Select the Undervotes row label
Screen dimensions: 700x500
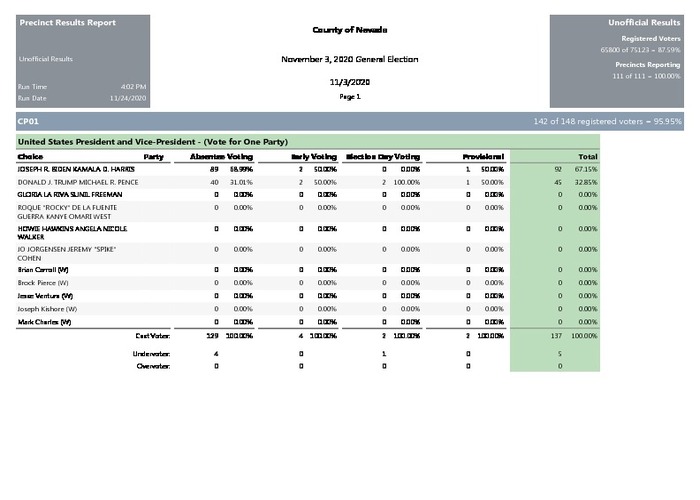tap(152, 354)
